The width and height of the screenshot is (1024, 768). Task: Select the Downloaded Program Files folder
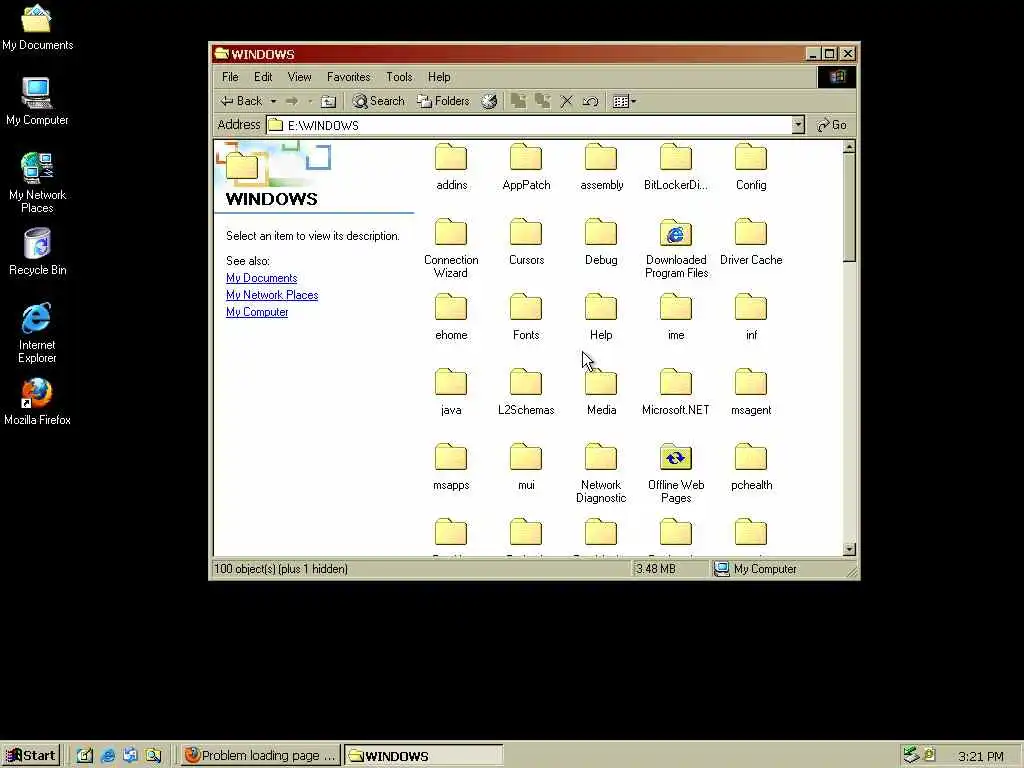point(676,248)
